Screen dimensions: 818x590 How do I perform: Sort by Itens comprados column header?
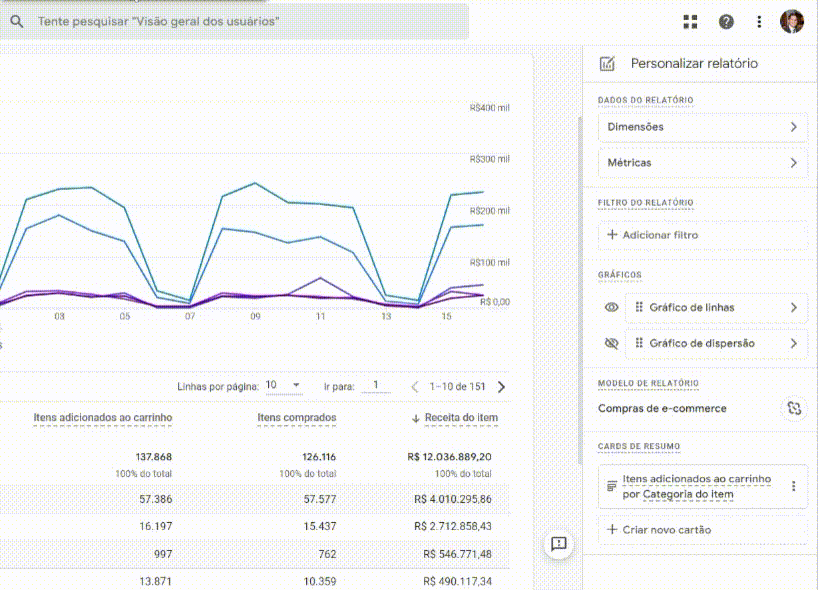(x=296, y=417)
